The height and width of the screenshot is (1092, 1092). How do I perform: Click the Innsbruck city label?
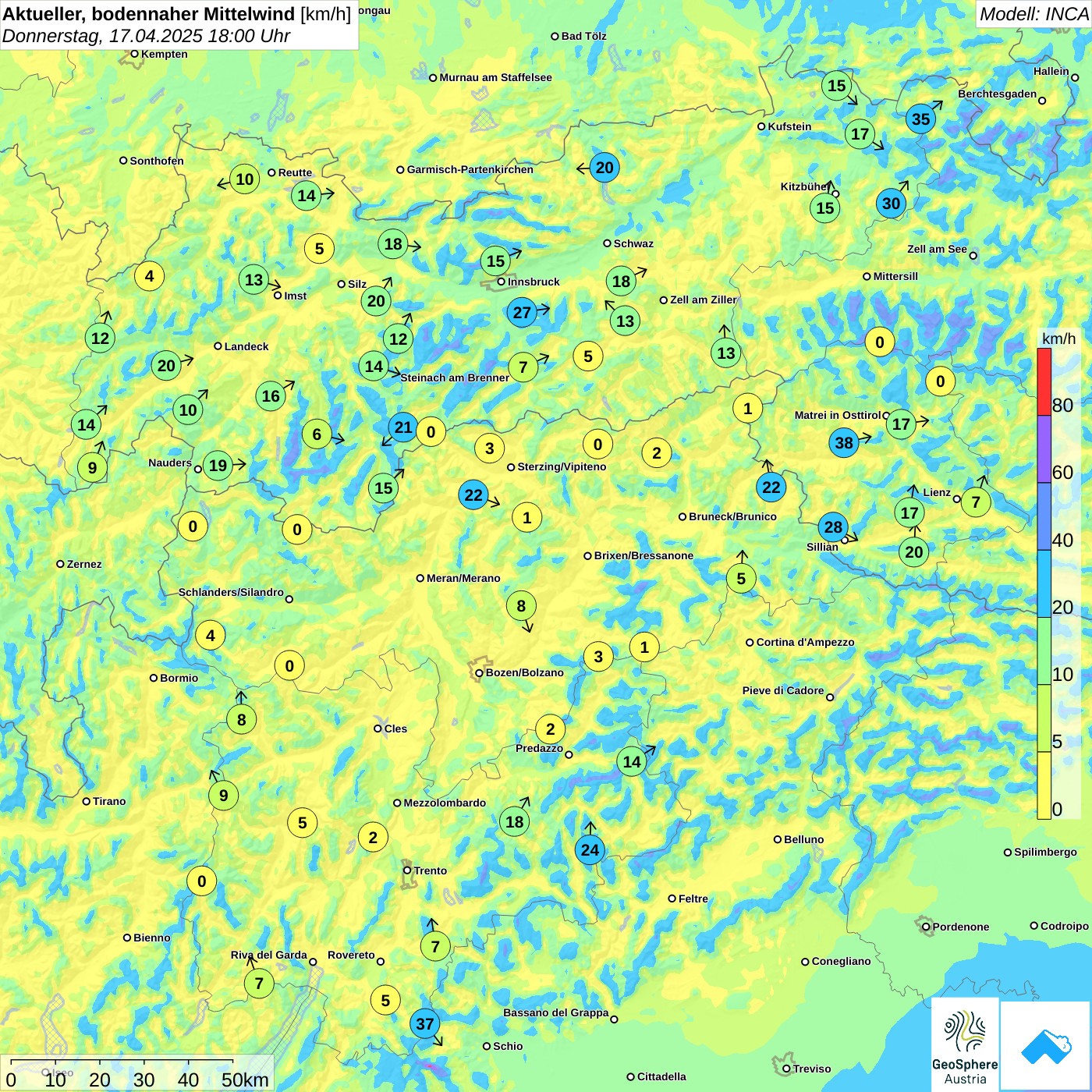(534, 282)
